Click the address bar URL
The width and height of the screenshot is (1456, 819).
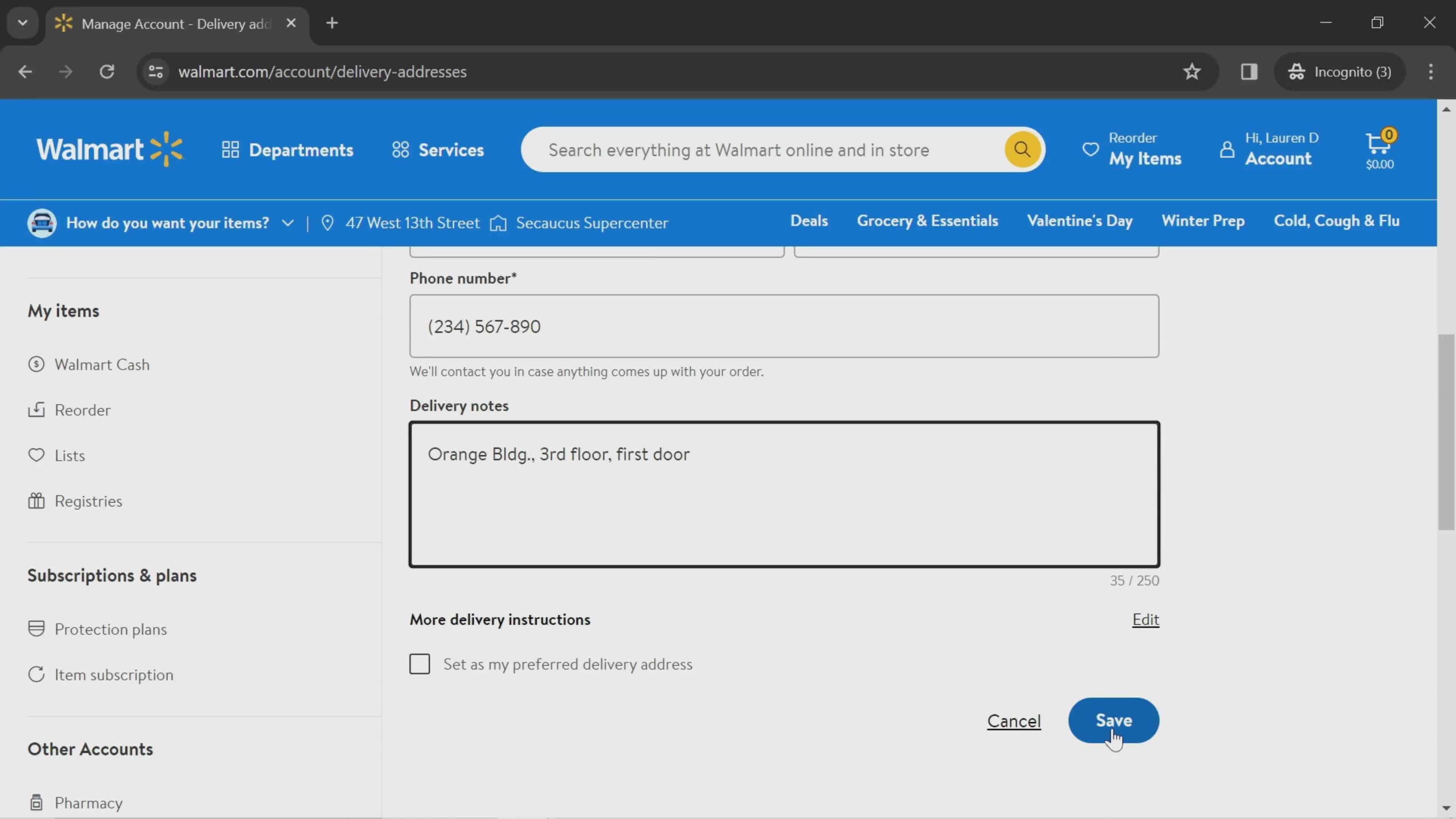pyautogui.click(x=322, y=72)
